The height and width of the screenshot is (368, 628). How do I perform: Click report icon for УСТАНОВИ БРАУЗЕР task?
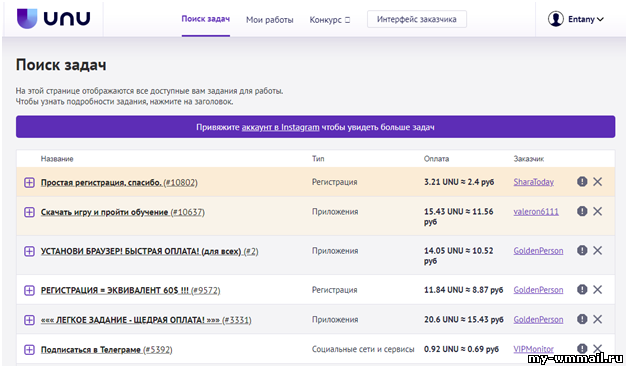tap(582, 250)
